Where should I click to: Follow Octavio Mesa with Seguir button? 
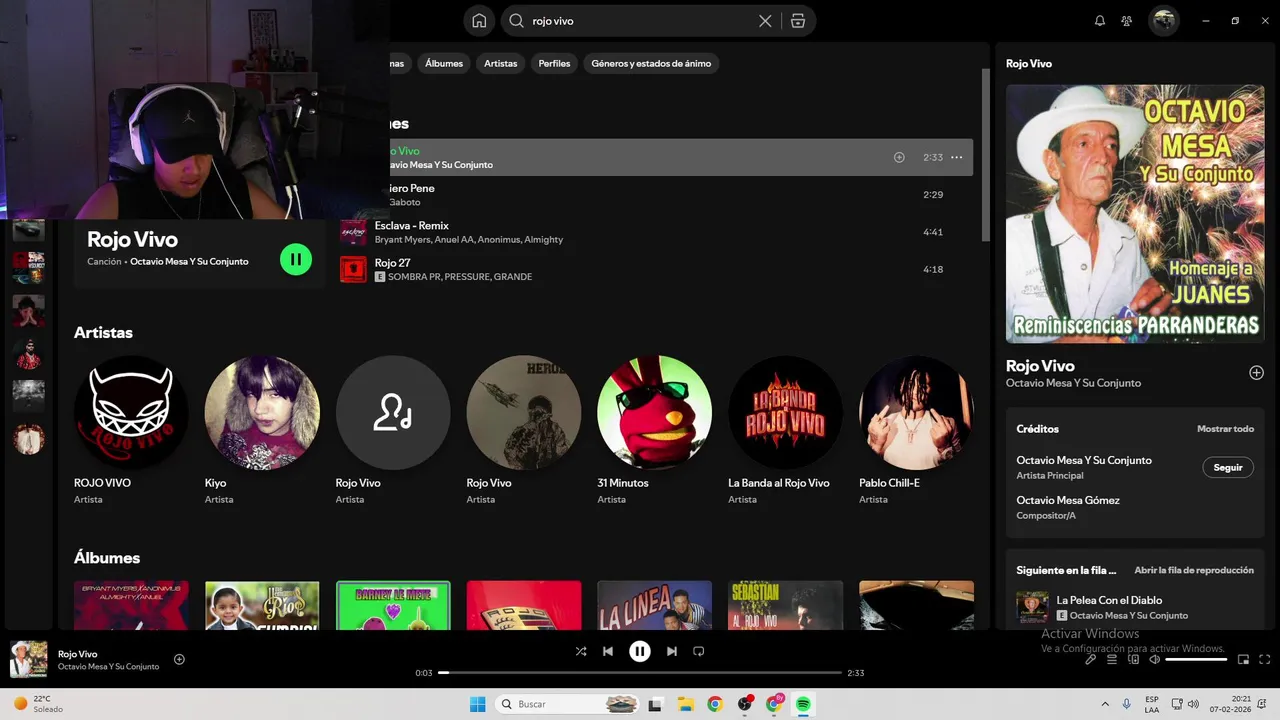pos(1228,467)
